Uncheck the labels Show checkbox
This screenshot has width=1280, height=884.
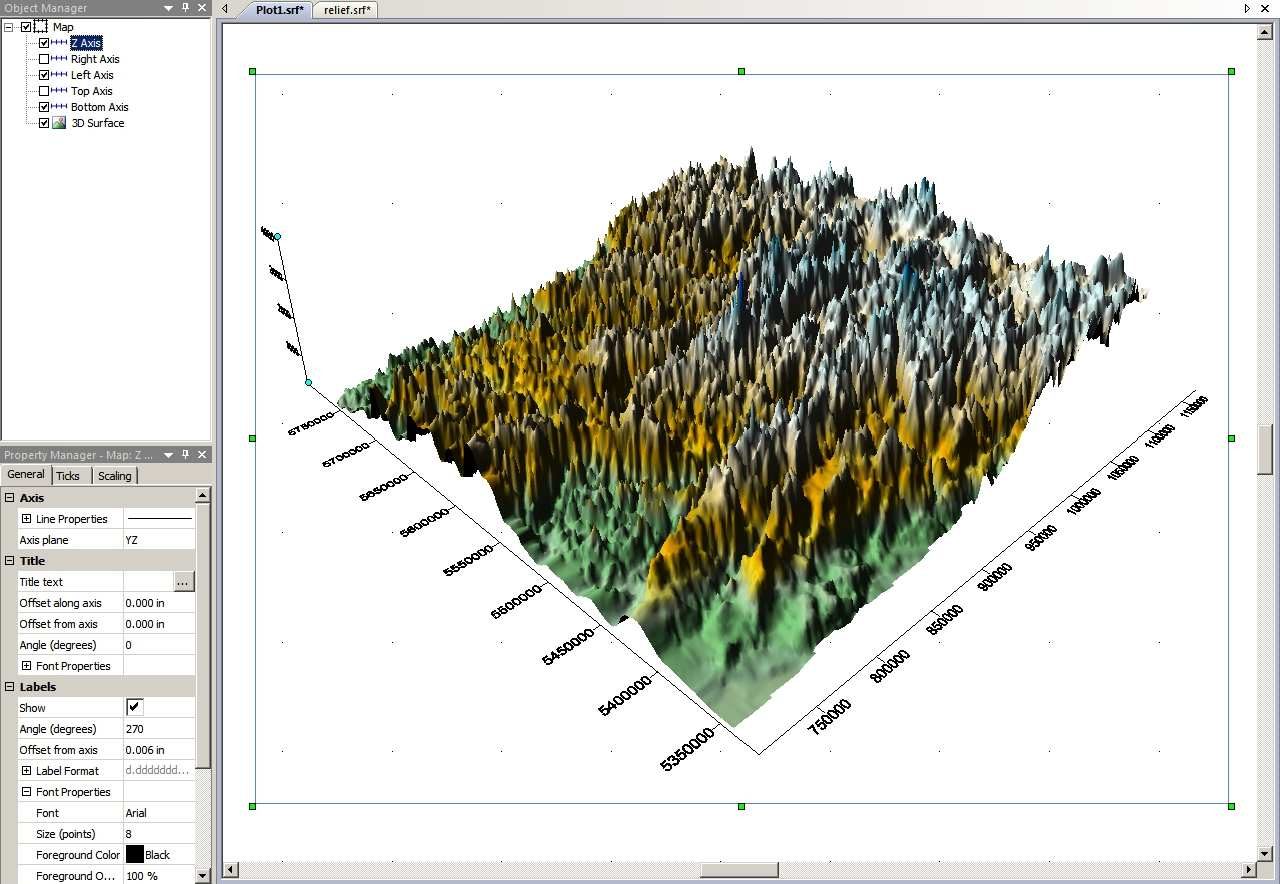(x=134, y=707)
